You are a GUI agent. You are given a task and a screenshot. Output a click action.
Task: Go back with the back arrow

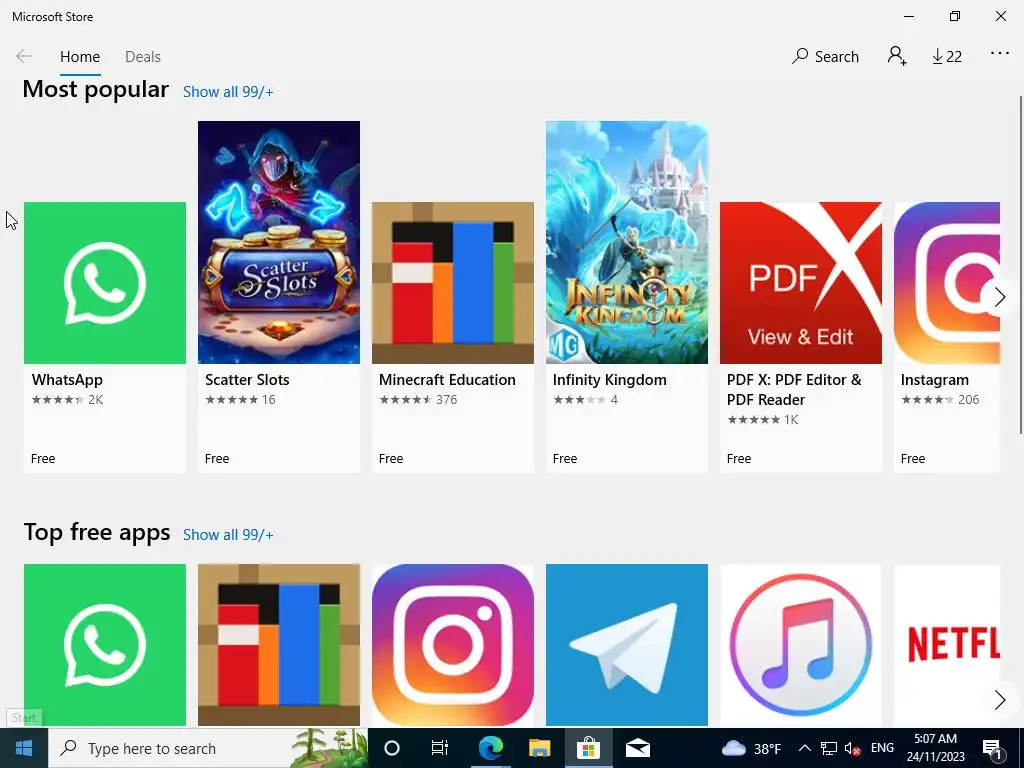pos(24,56)
